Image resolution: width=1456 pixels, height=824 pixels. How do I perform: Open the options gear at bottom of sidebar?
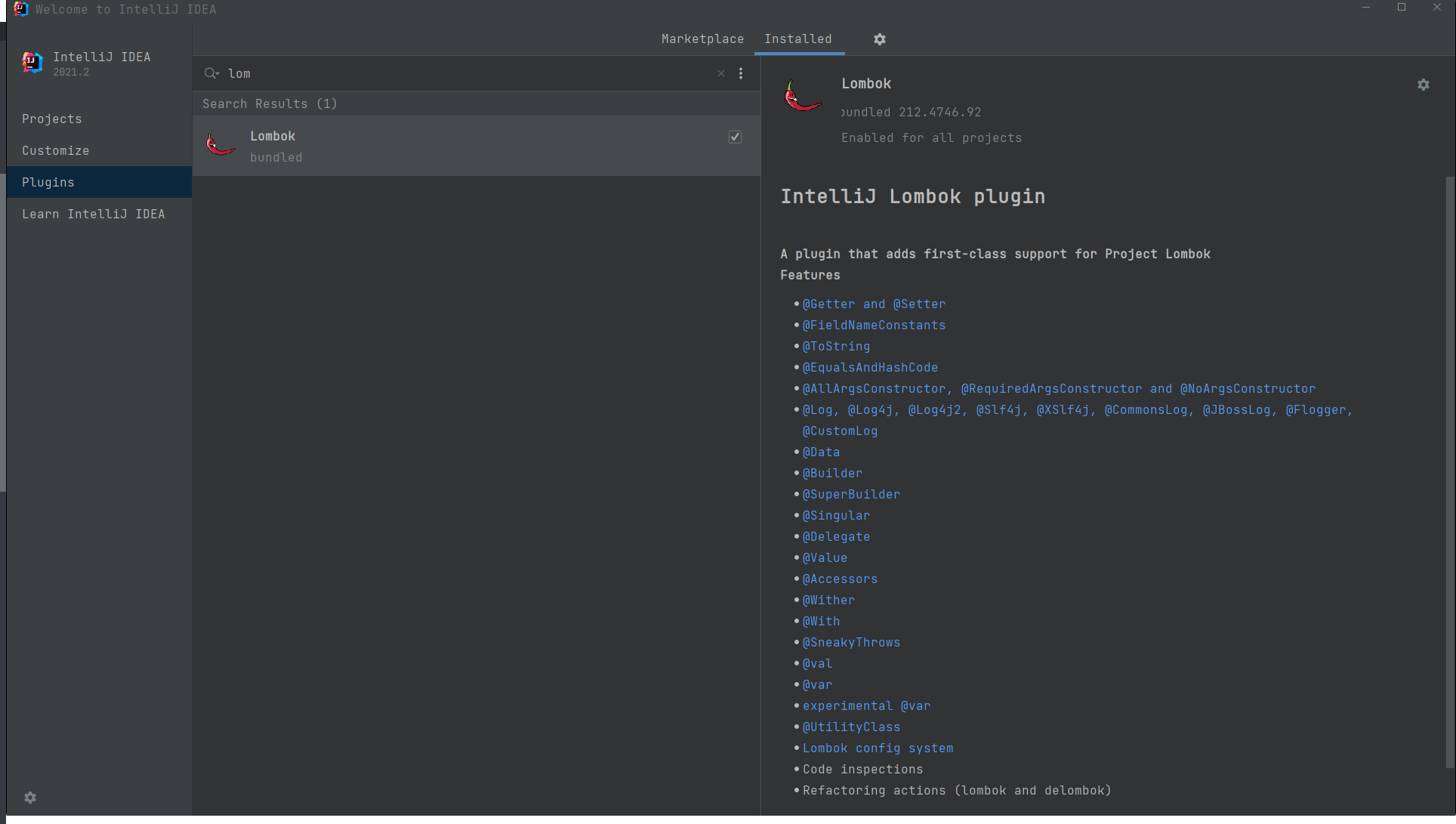pyautogui.click(x=30, y=798)
